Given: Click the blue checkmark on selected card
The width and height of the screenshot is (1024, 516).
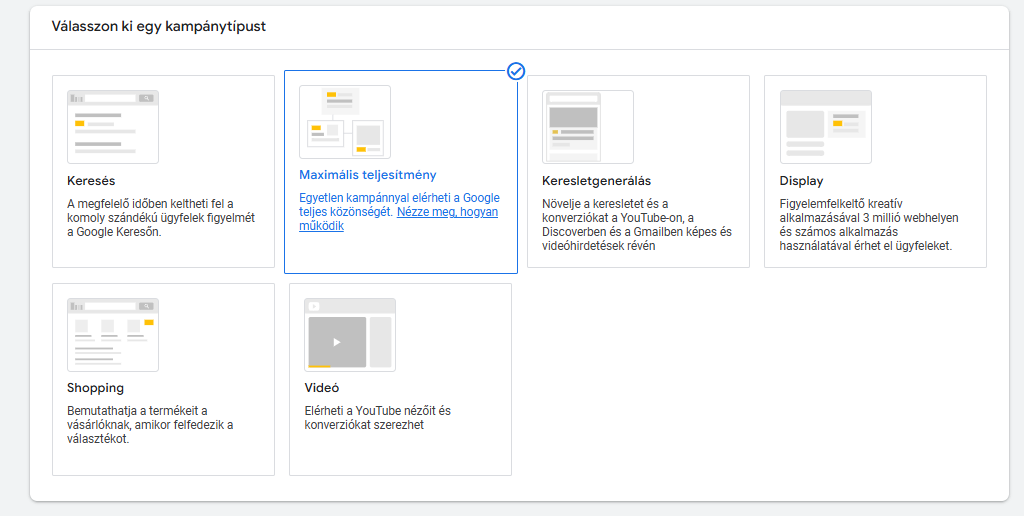Looking at the screenshot, I should tap(516, 71).
